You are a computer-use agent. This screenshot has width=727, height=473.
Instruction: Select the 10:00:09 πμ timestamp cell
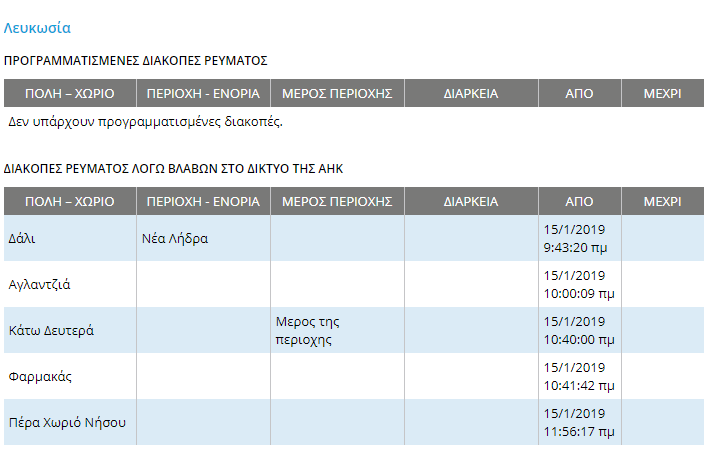tap(580, 284)
